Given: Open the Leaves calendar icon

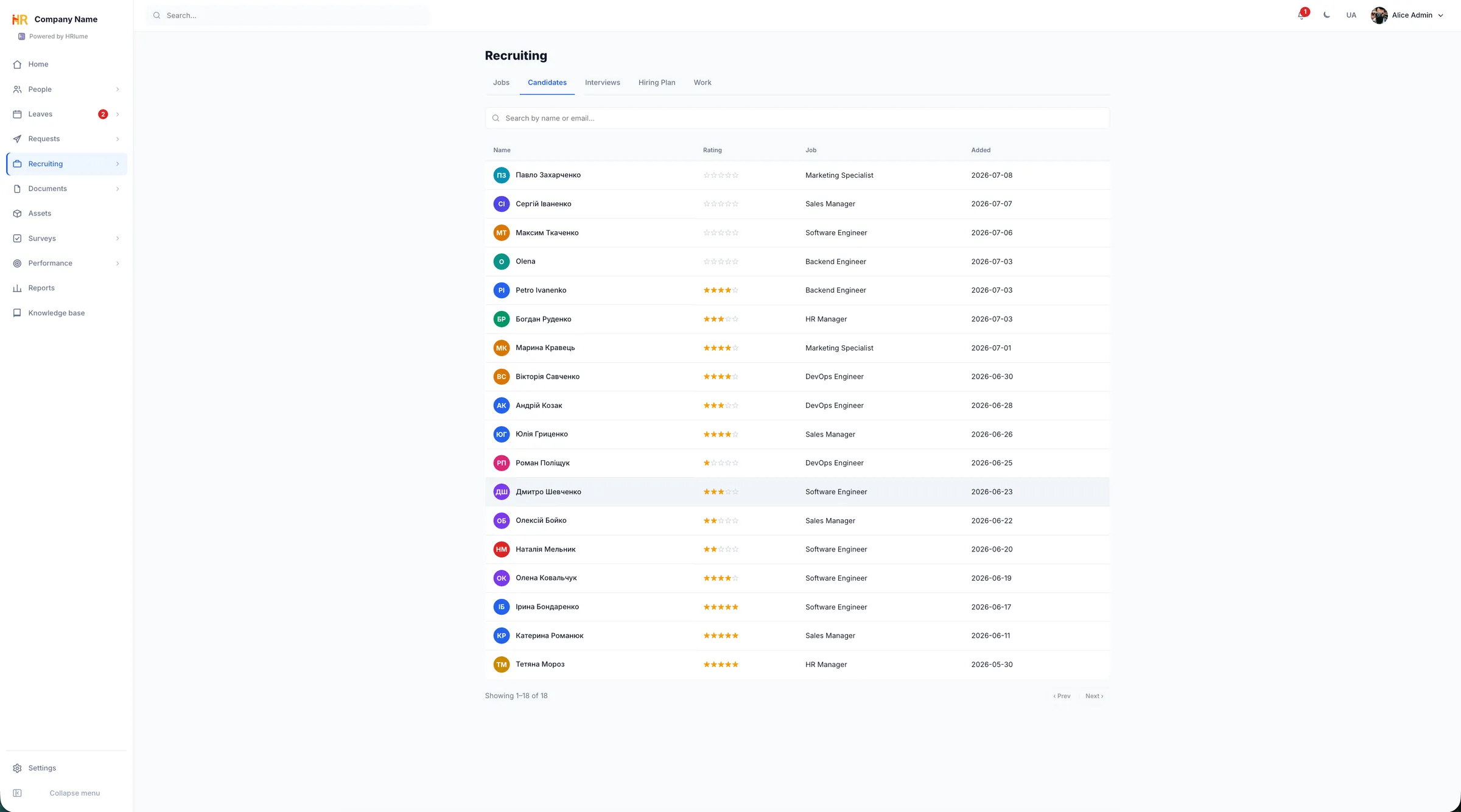Looking at the screenshot, I should pos(17,114).
